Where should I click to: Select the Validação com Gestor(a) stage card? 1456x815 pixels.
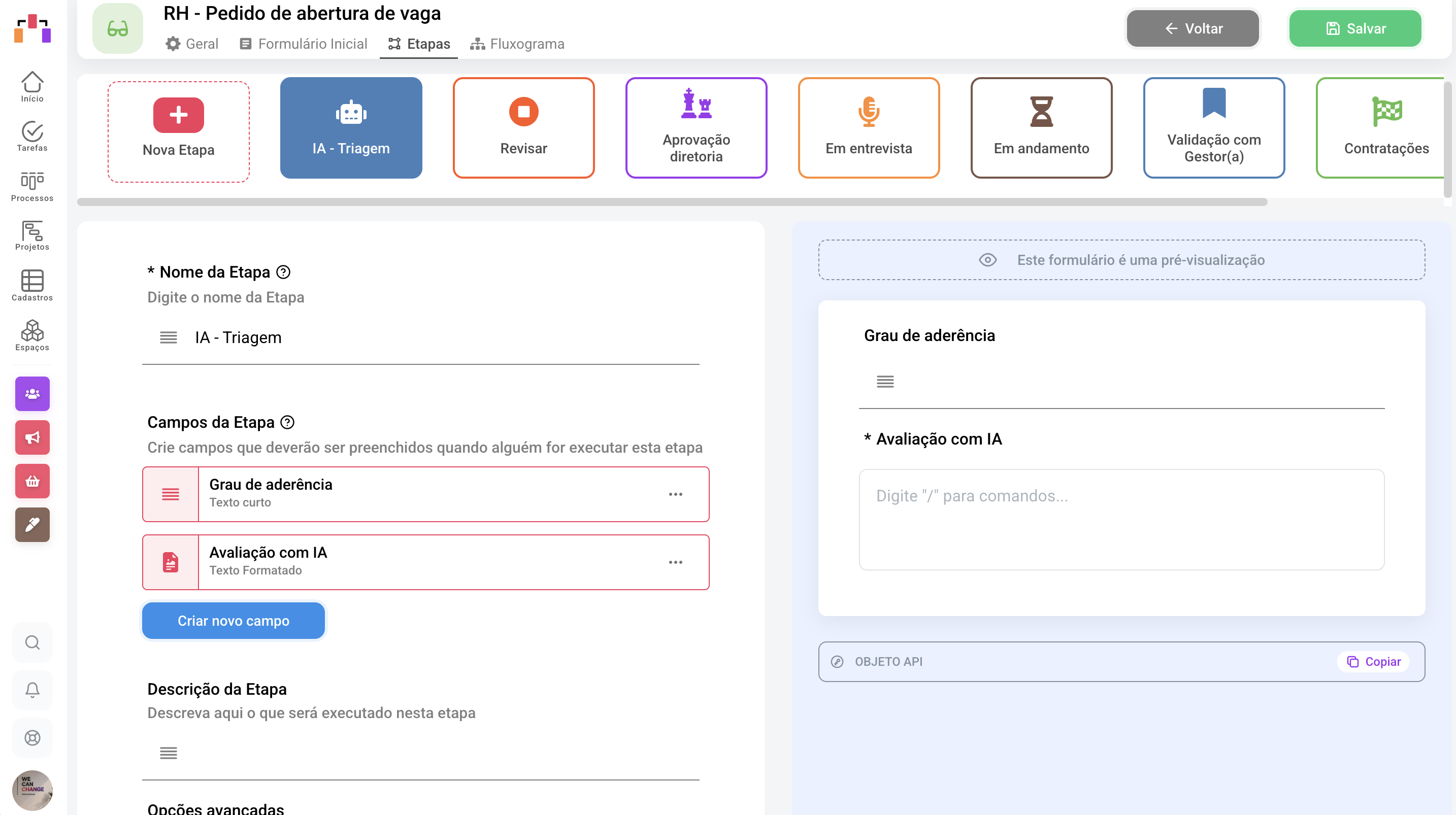tap(1214, 128)
